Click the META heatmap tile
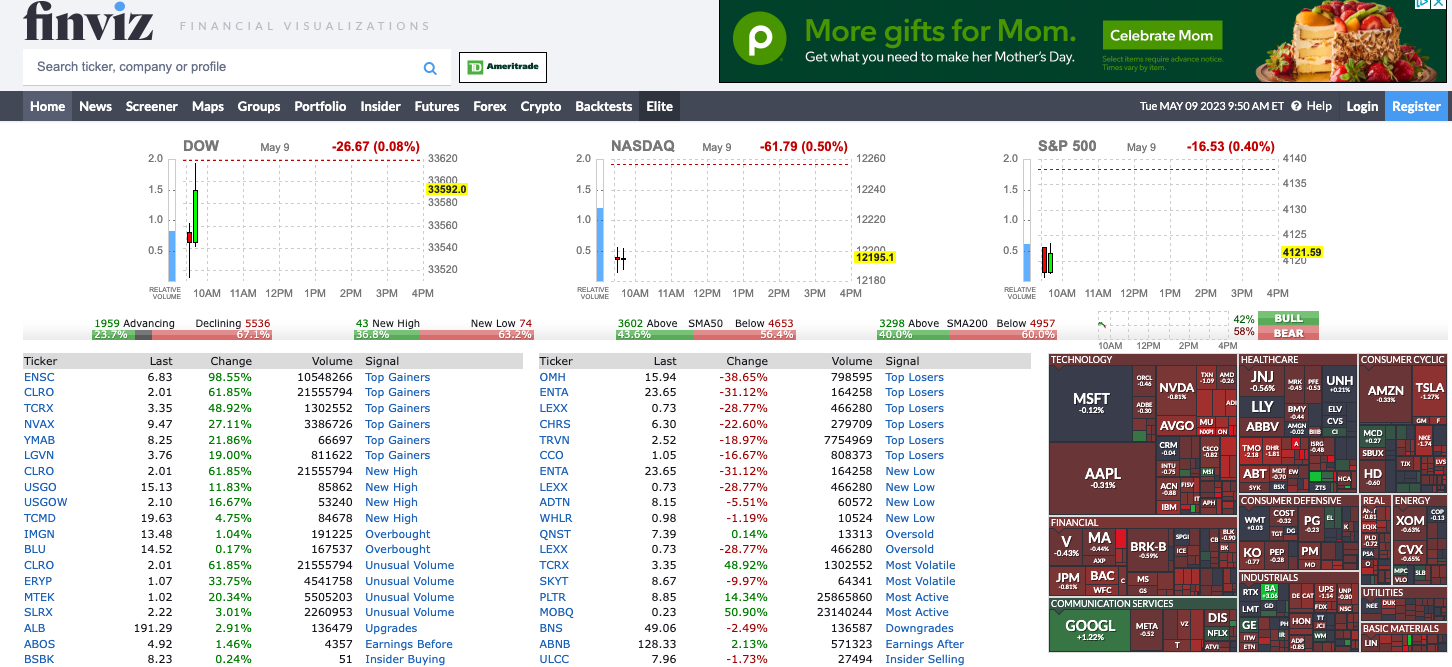 pos(1146,629)
